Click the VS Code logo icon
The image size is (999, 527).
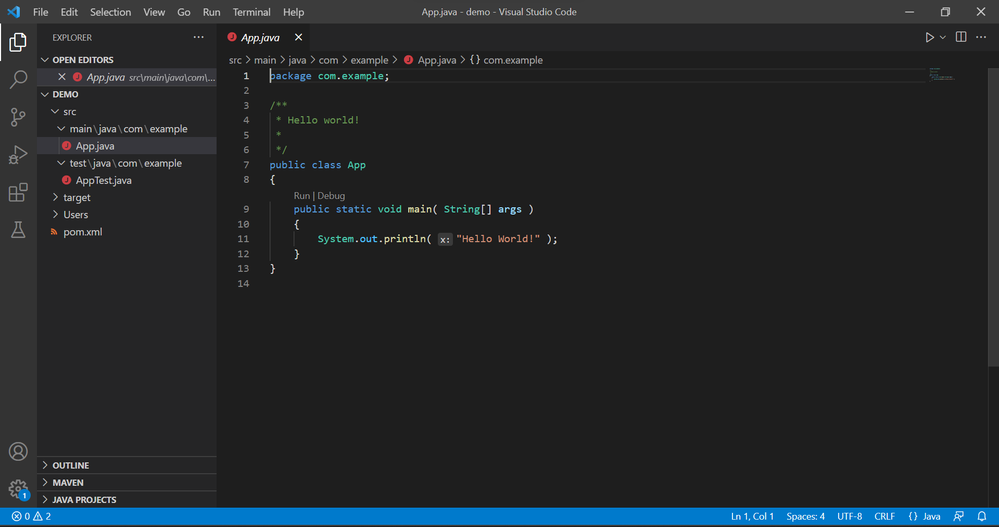pos(13,11)
